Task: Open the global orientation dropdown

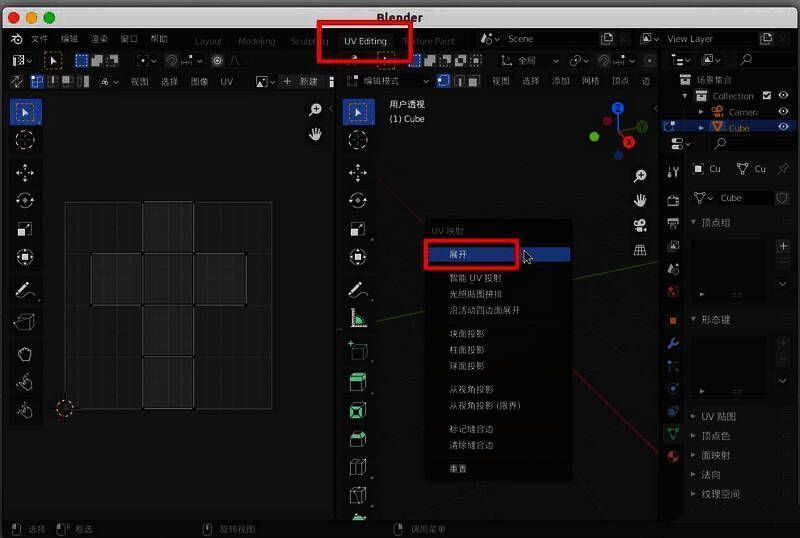Action: [x=530, y=61]
